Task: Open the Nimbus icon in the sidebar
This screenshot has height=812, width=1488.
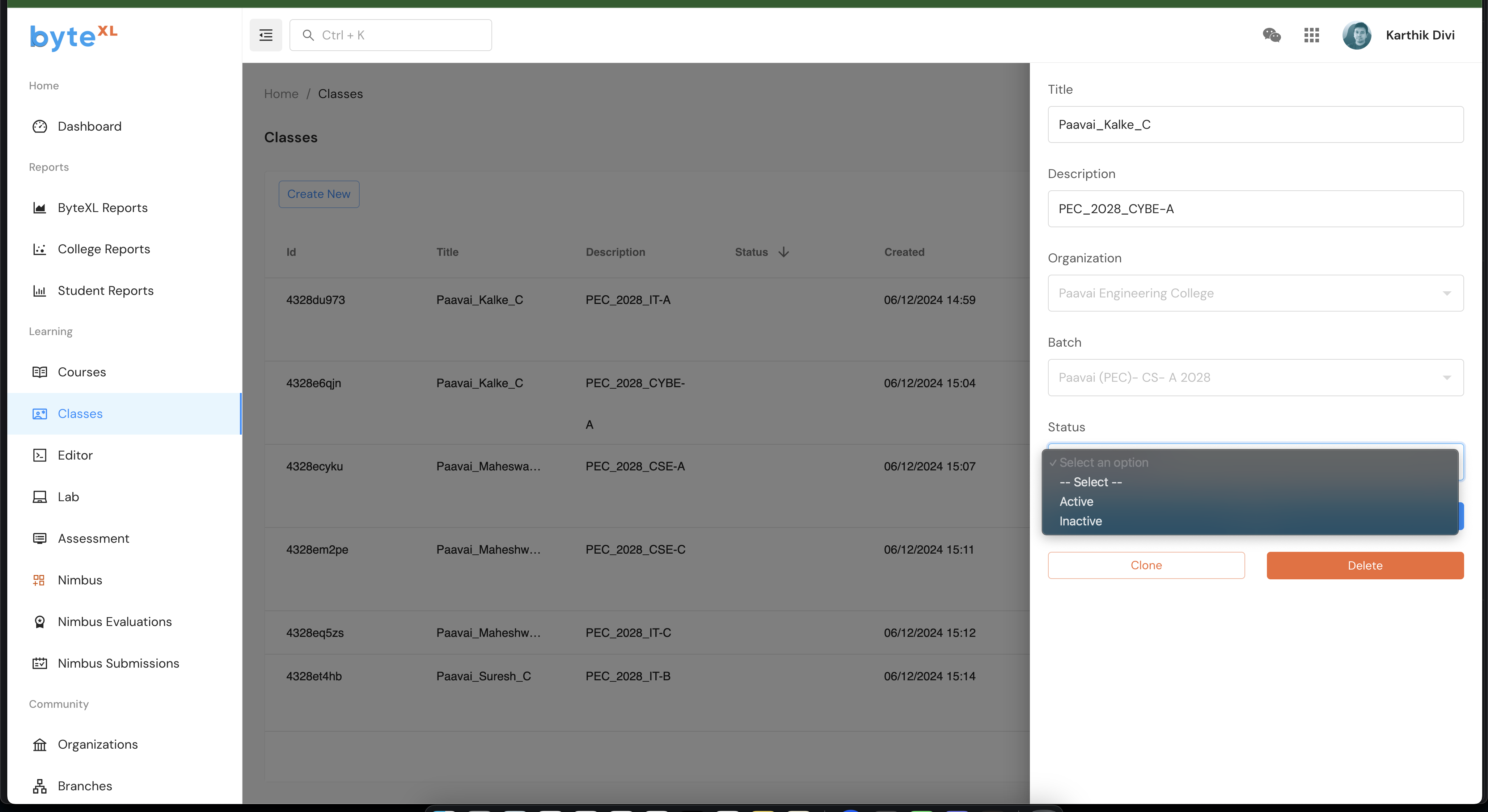Action: pos(39,580)
